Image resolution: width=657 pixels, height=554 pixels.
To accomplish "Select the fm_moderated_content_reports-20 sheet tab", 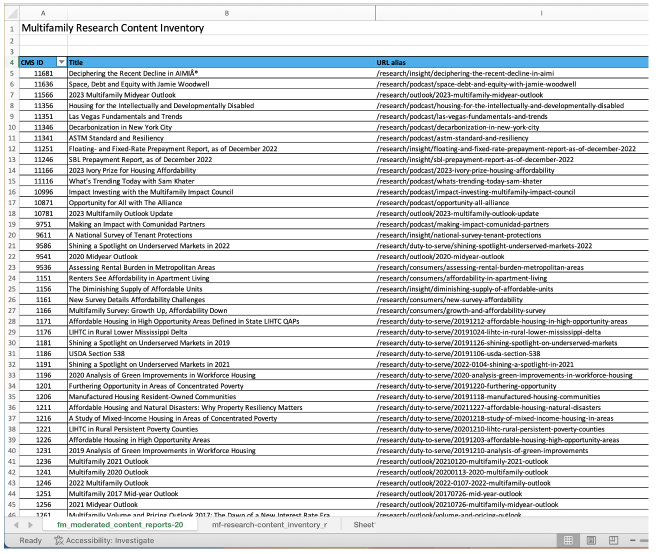I will point(120,525).
